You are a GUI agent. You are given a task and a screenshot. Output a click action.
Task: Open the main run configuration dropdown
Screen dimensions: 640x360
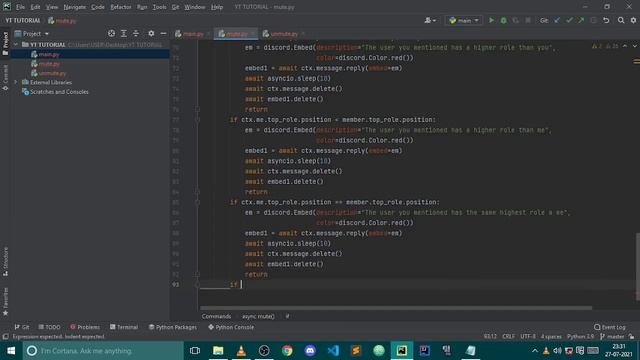(464, 20)
